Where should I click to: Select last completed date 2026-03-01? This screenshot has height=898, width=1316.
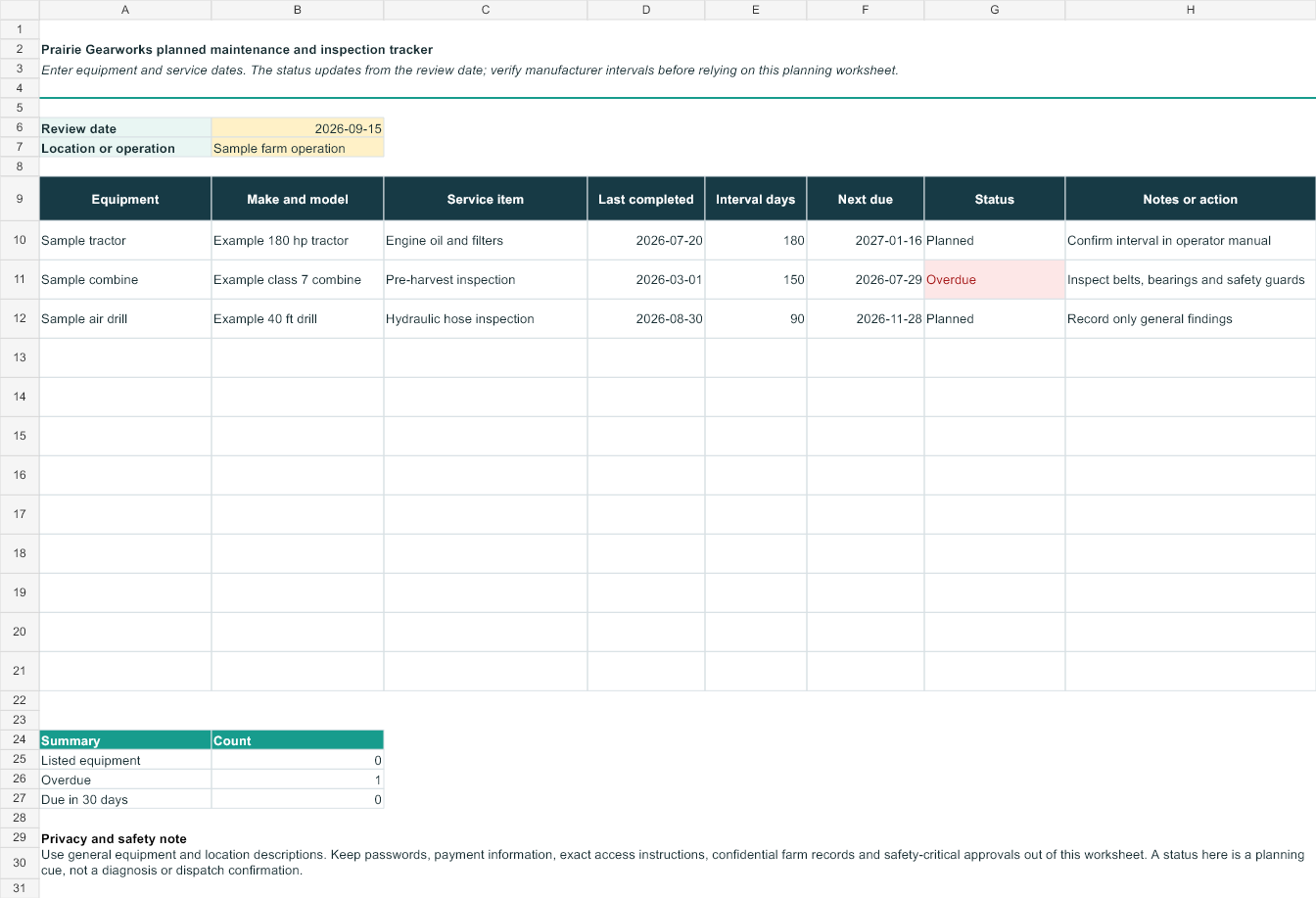(646, 279)
